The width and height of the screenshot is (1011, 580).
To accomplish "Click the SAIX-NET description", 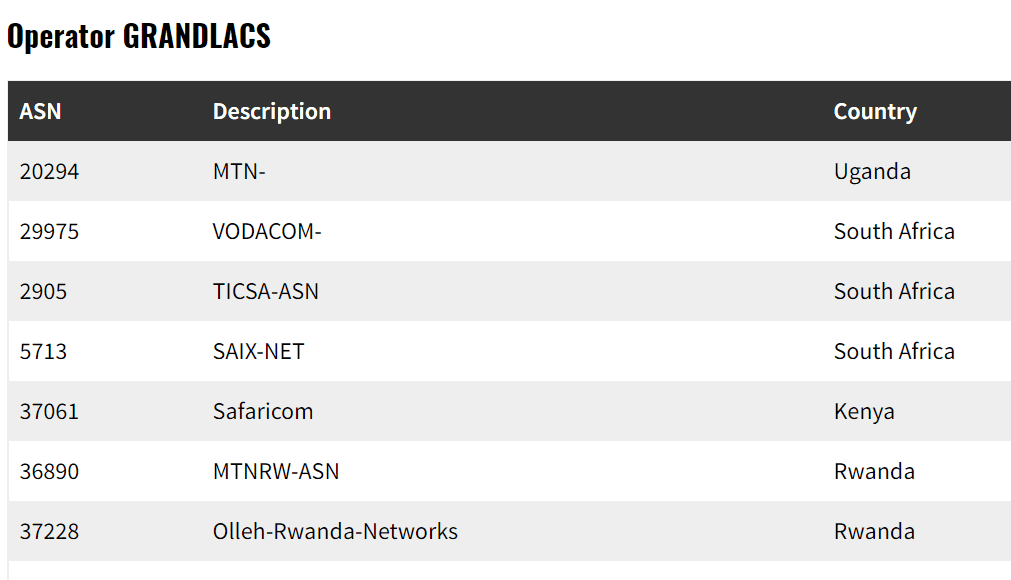I will (x=259, y=351).
